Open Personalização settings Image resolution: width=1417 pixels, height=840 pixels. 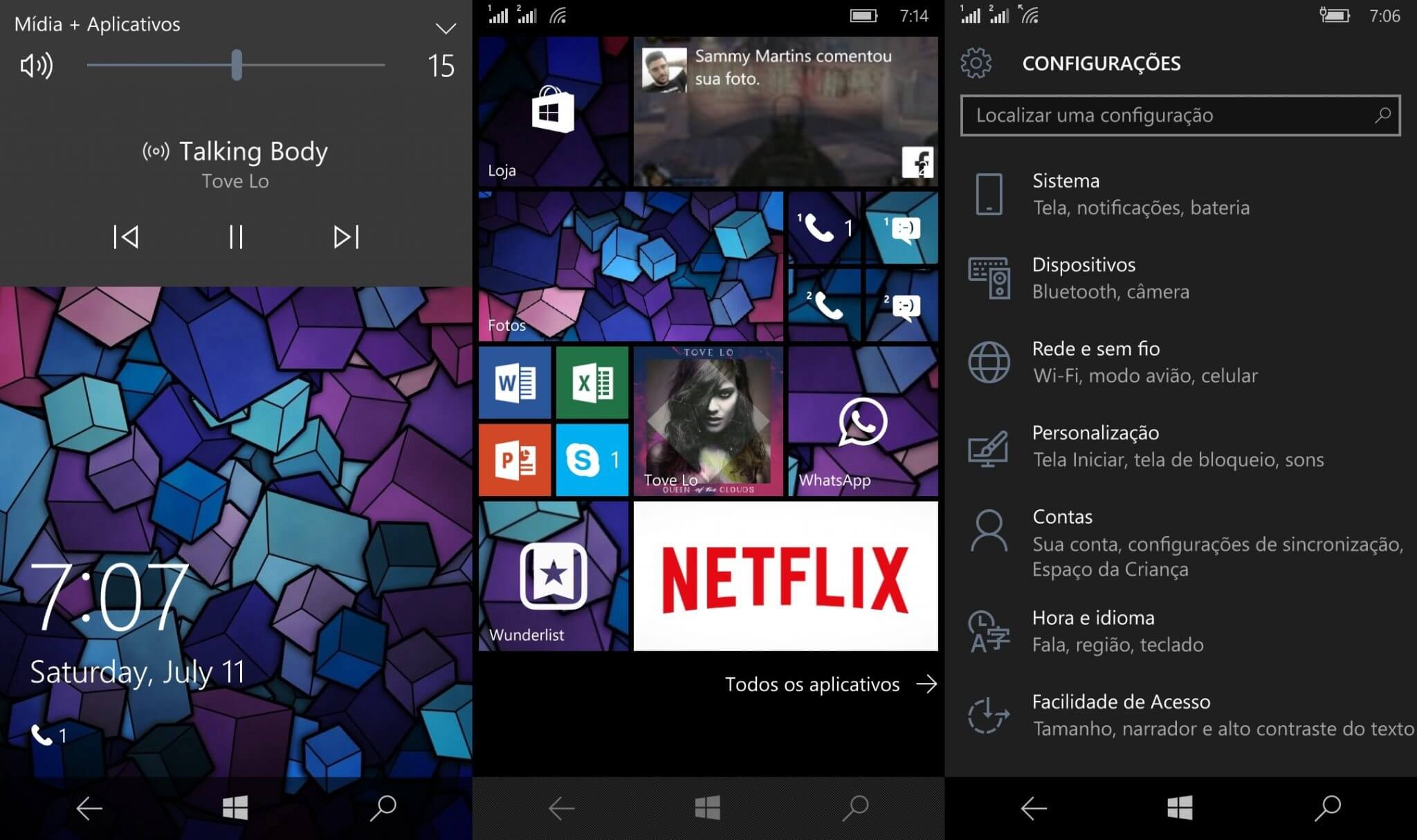(x=1180, y=446)
